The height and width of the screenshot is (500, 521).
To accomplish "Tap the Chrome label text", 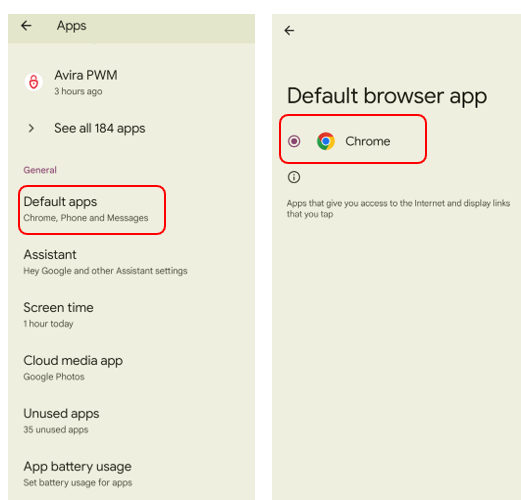I will (x=368, y=141).
